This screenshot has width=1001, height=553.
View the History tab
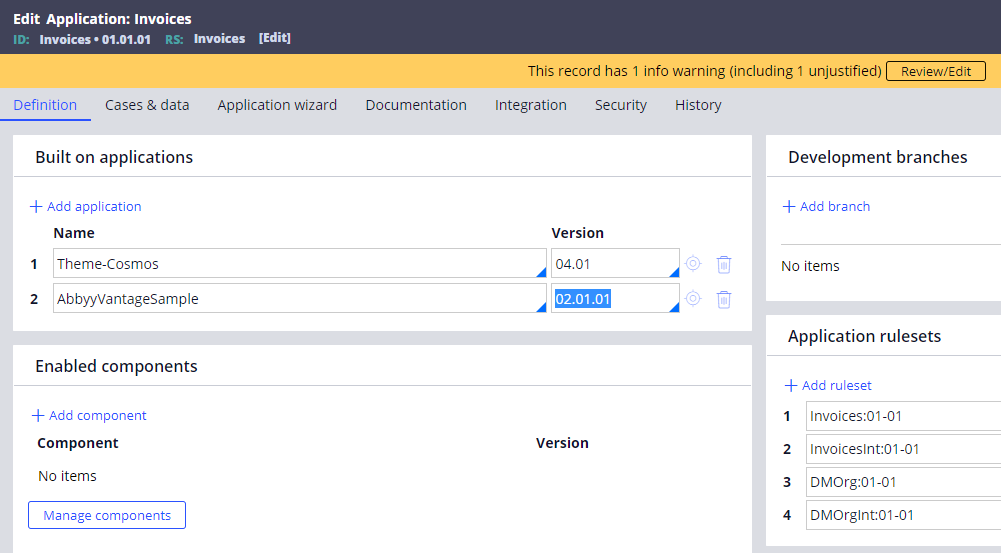point(698,105)
